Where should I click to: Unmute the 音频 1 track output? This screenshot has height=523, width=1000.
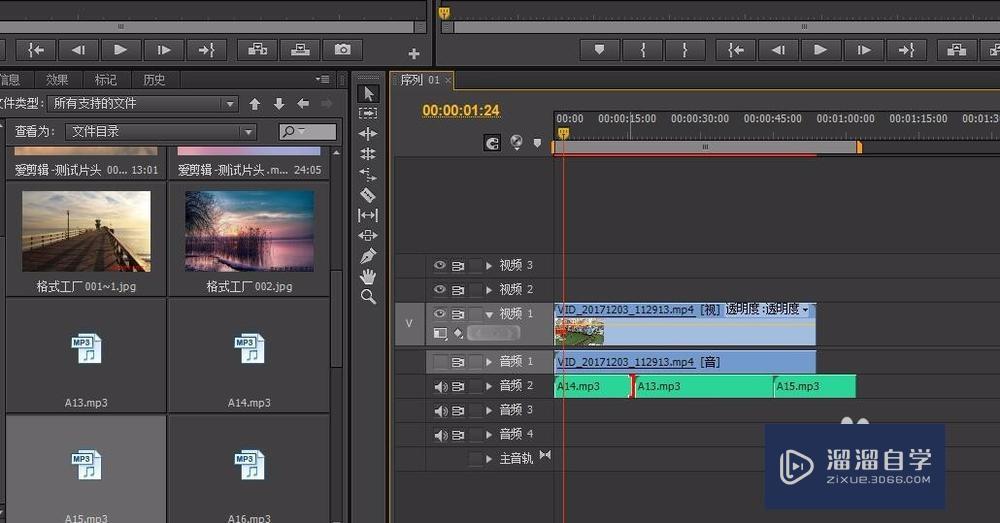(x=440, y=362)
